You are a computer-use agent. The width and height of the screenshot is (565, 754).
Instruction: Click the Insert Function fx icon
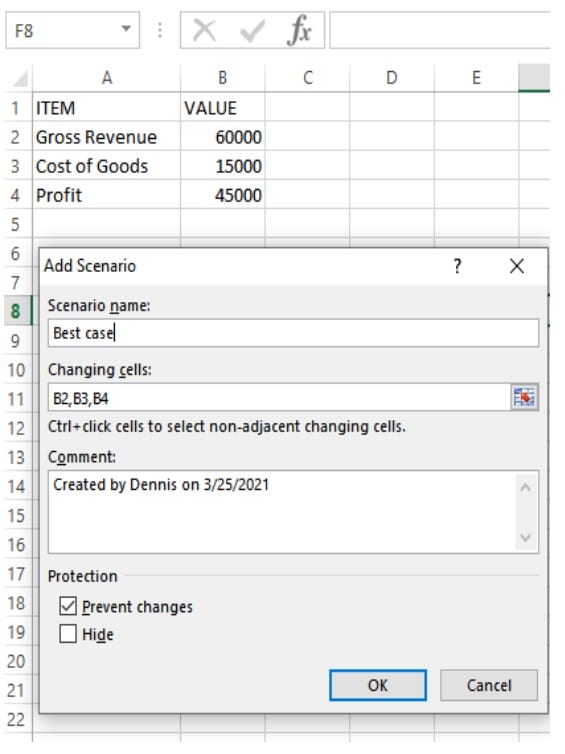299,30
